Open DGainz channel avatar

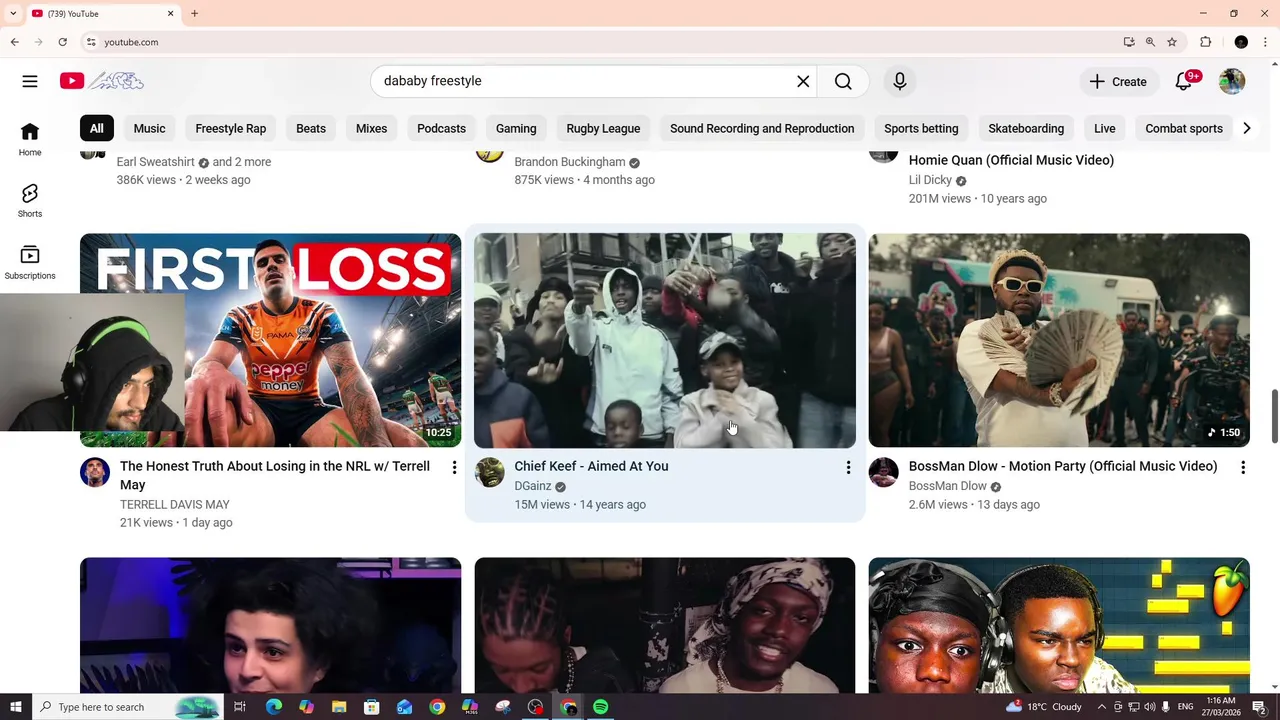click(x=489, y=472)
